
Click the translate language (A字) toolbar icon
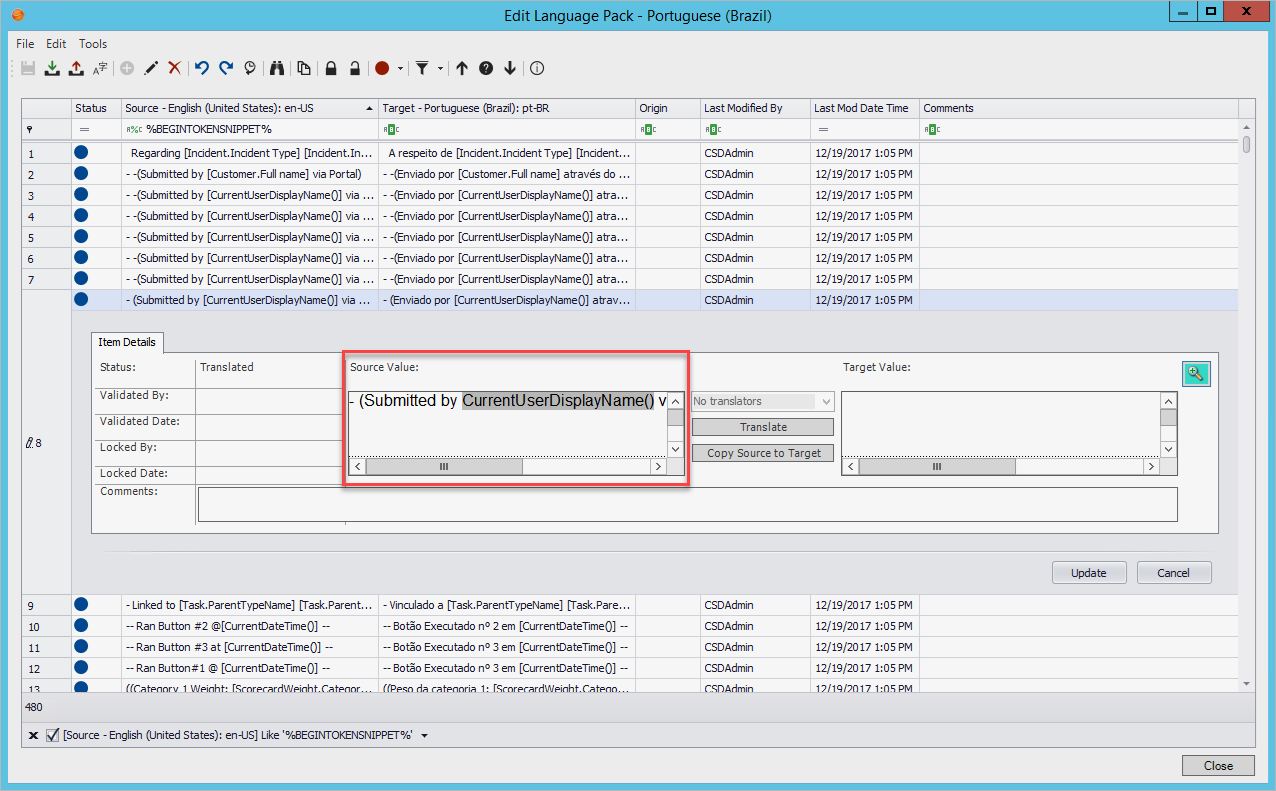(x=100, y=68)
